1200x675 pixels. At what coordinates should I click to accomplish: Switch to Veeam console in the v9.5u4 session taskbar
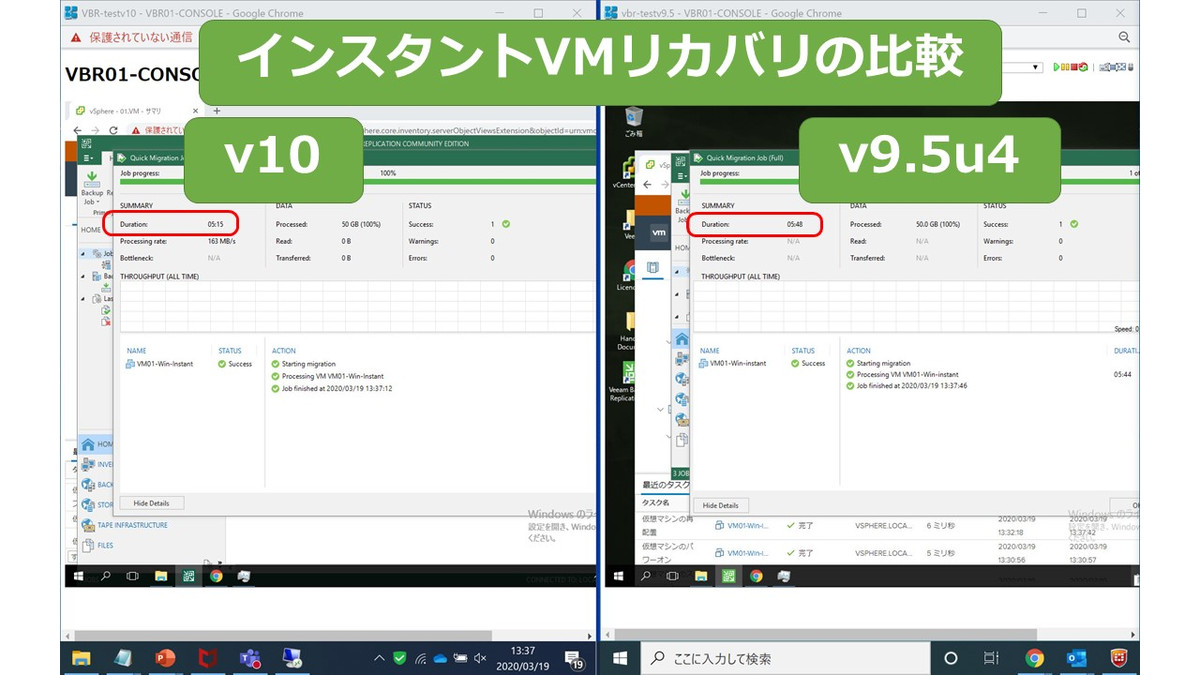tap(729, 576)
